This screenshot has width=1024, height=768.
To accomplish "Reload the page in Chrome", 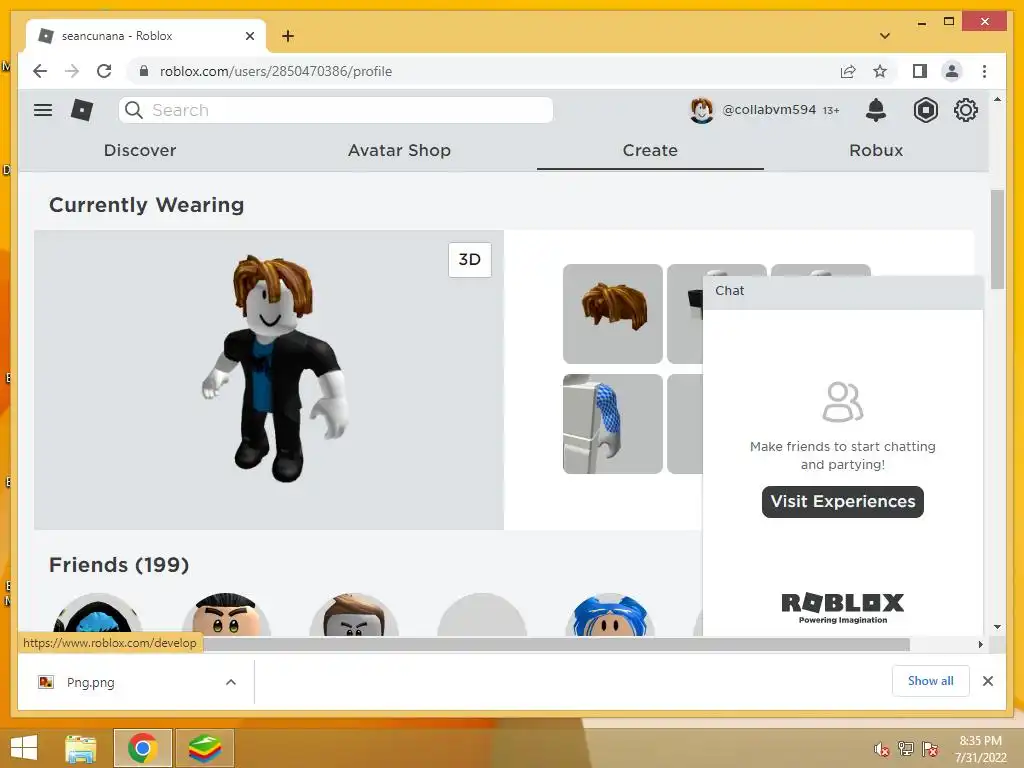I will click(104, 71).
